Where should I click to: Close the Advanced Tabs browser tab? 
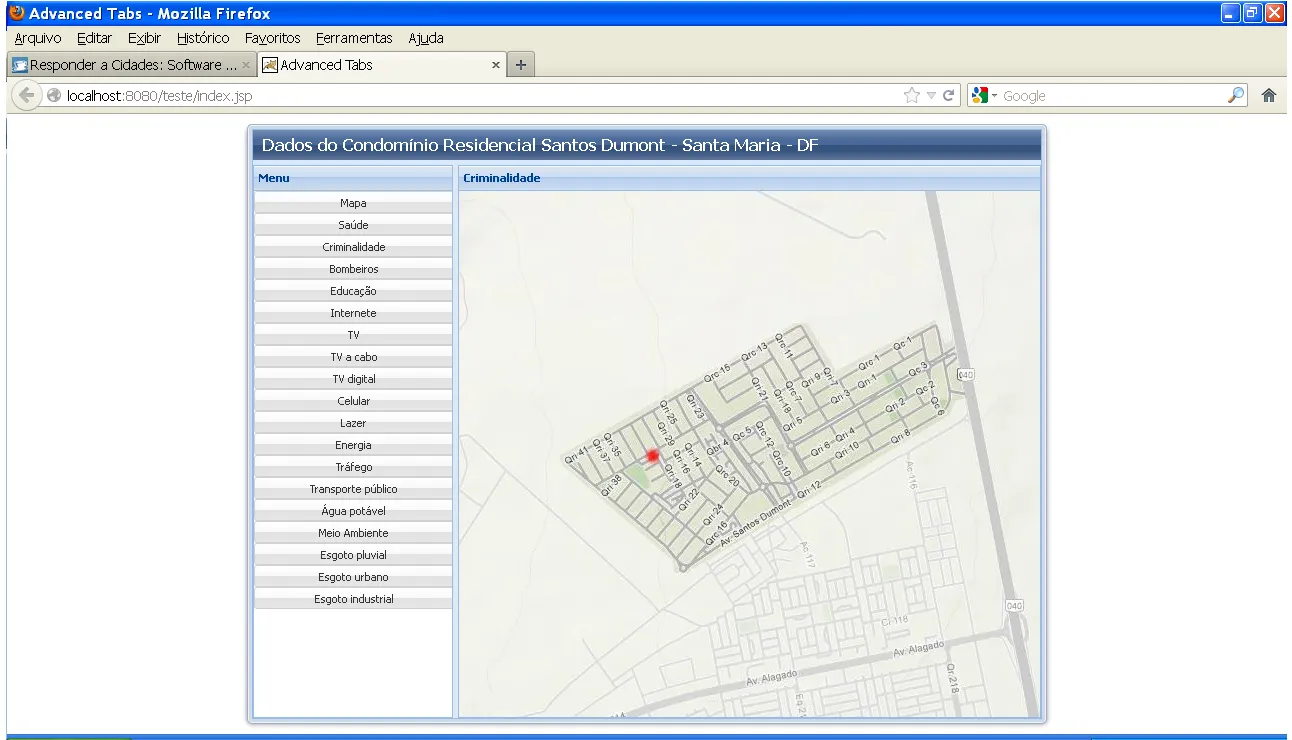click(496, 65)
